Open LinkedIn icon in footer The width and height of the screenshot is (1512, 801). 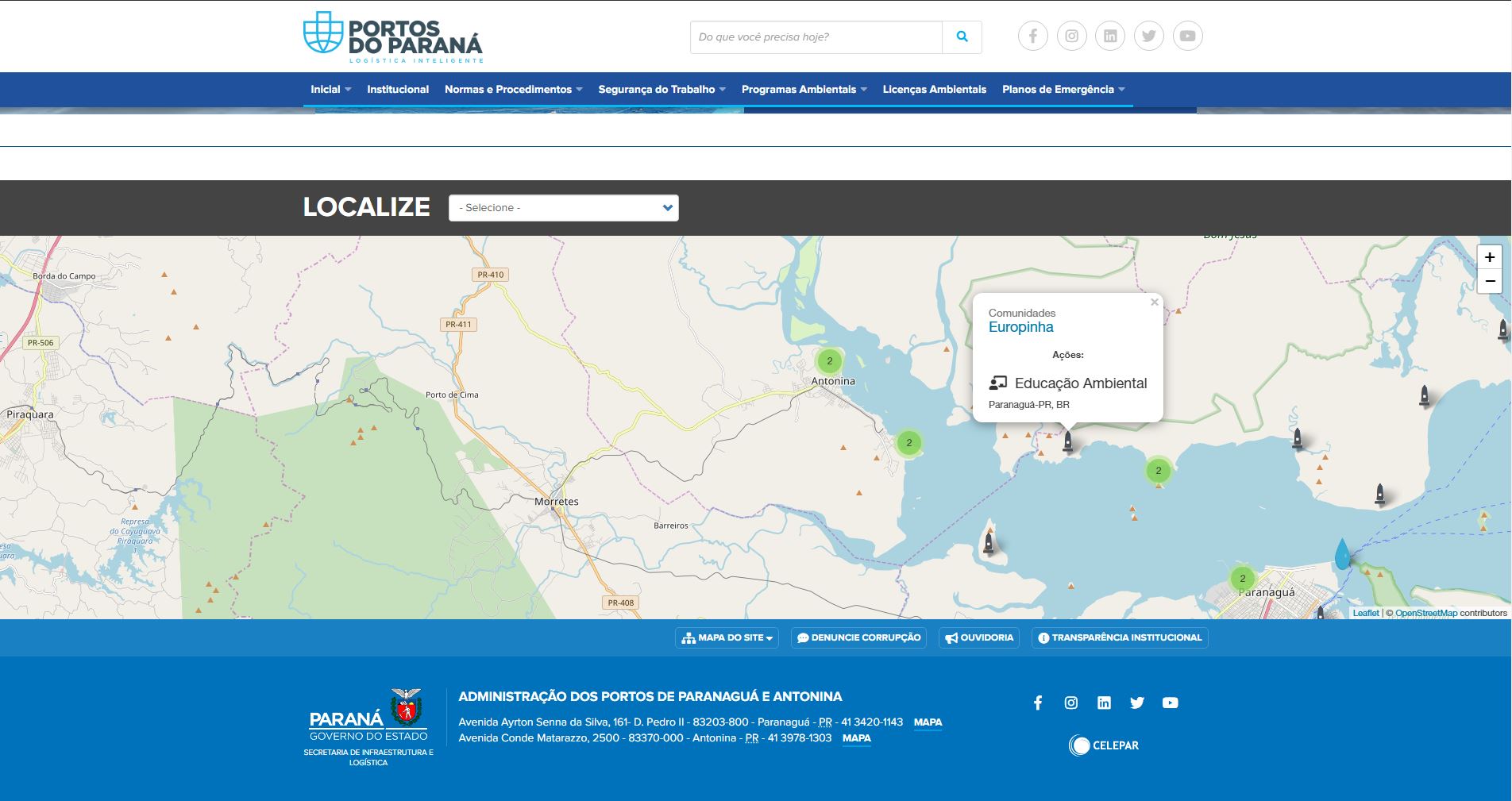click(1104, 703)
